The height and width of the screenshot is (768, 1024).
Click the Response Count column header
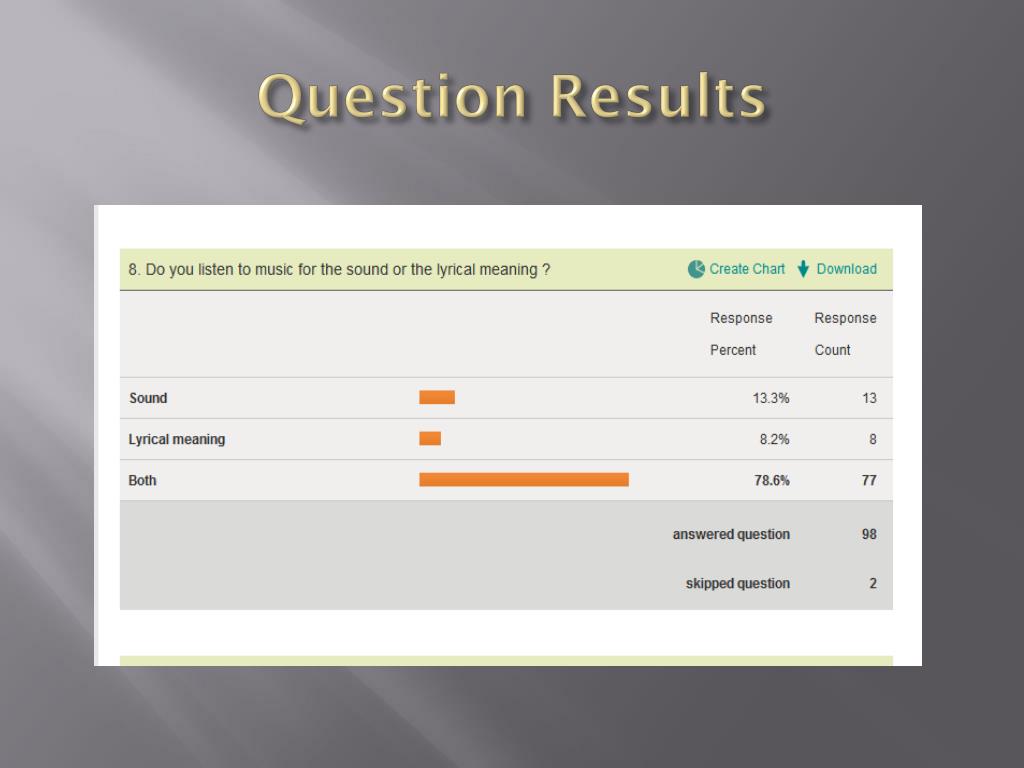[845, 334]
